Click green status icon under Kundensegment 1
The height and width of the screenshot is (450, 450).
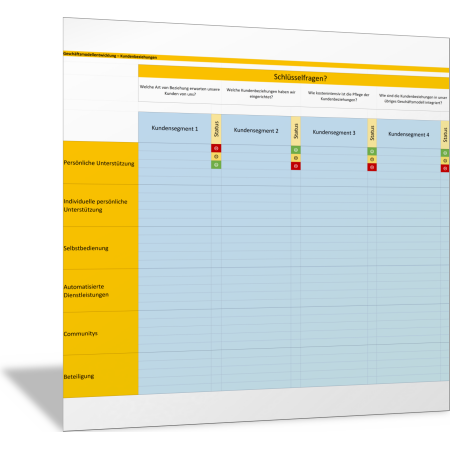click(216, 165)
